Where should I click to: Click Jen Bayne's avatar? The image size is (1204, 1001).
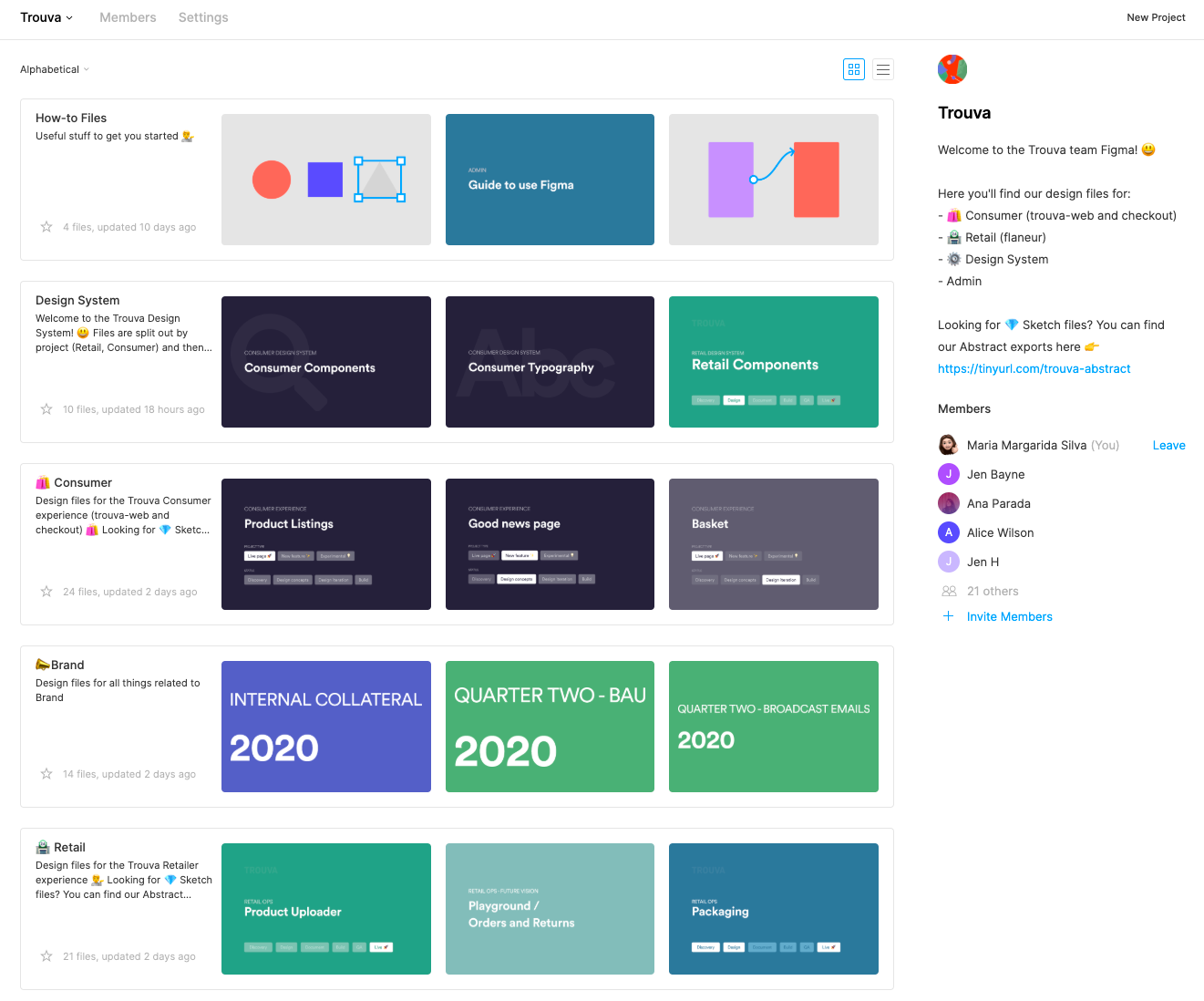(x=949, y=474)
